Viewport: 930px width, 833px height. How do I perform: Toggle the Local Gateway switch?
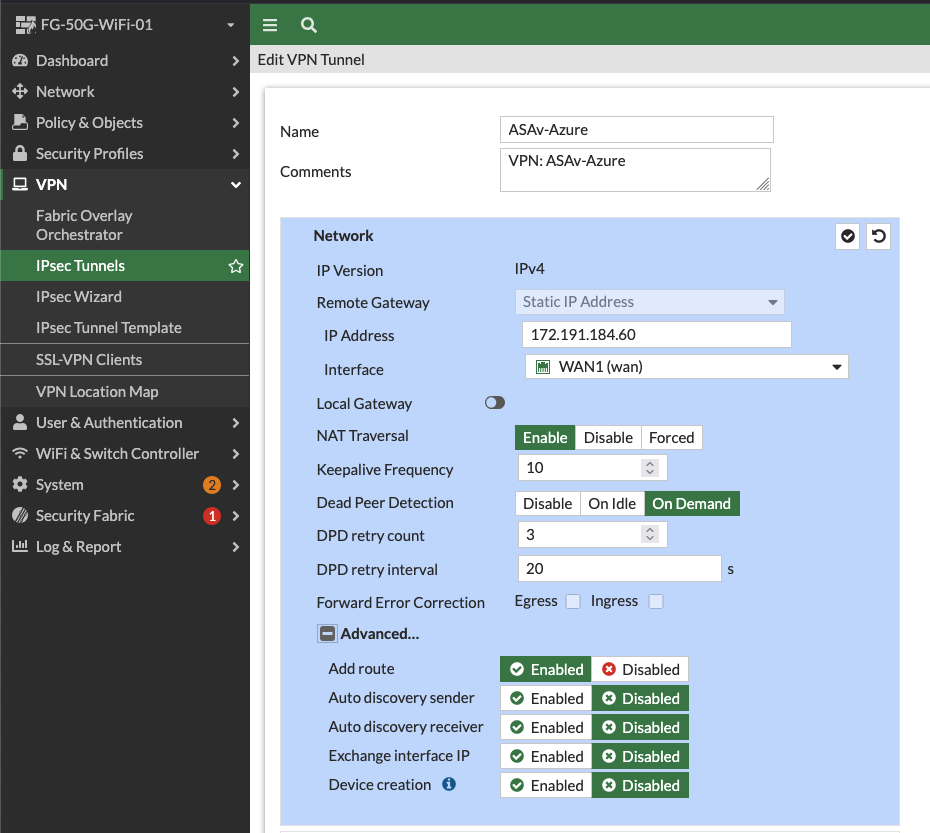(x=495, y=403)
